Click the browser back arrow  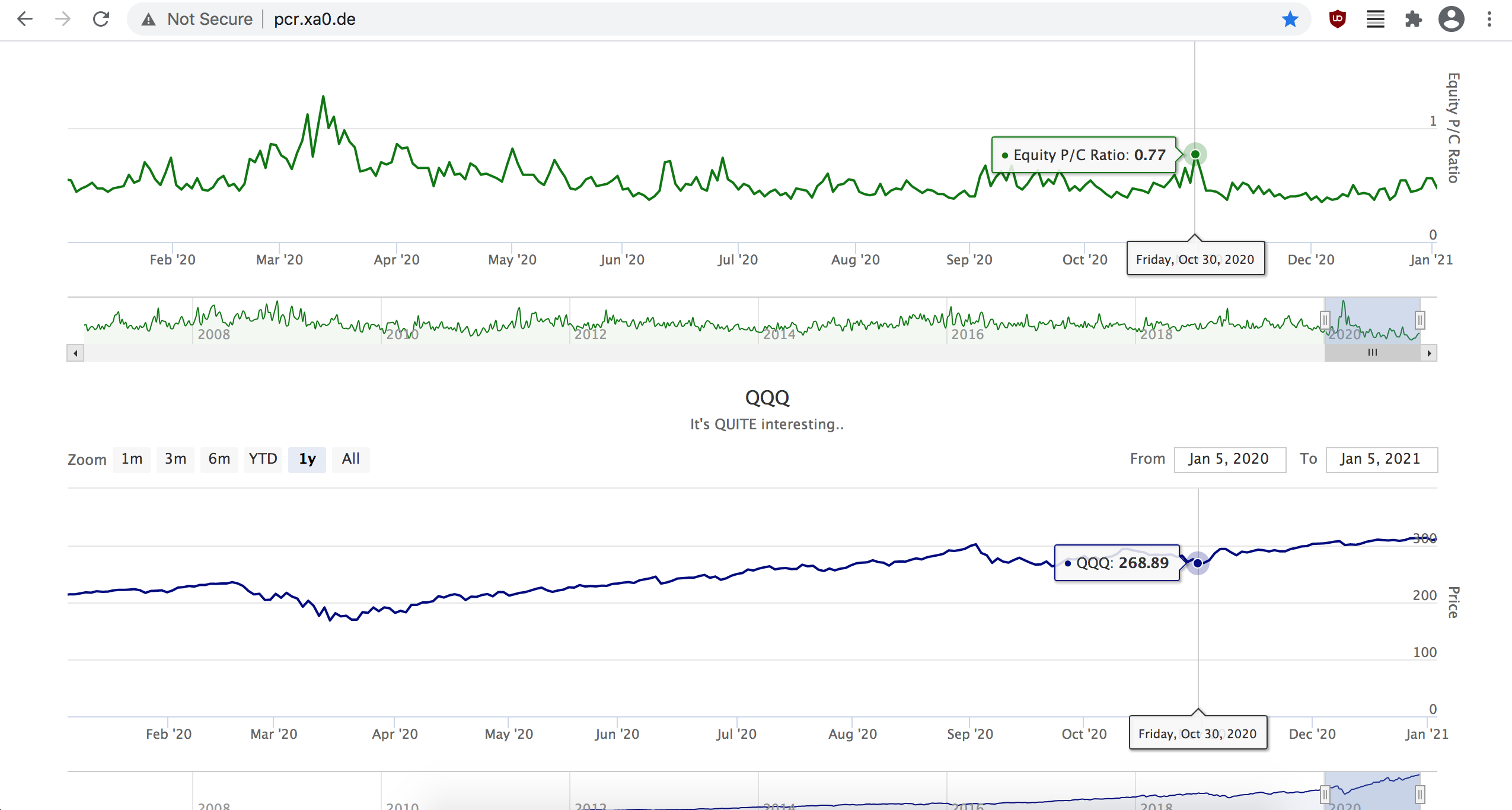(x=25, y=19)
